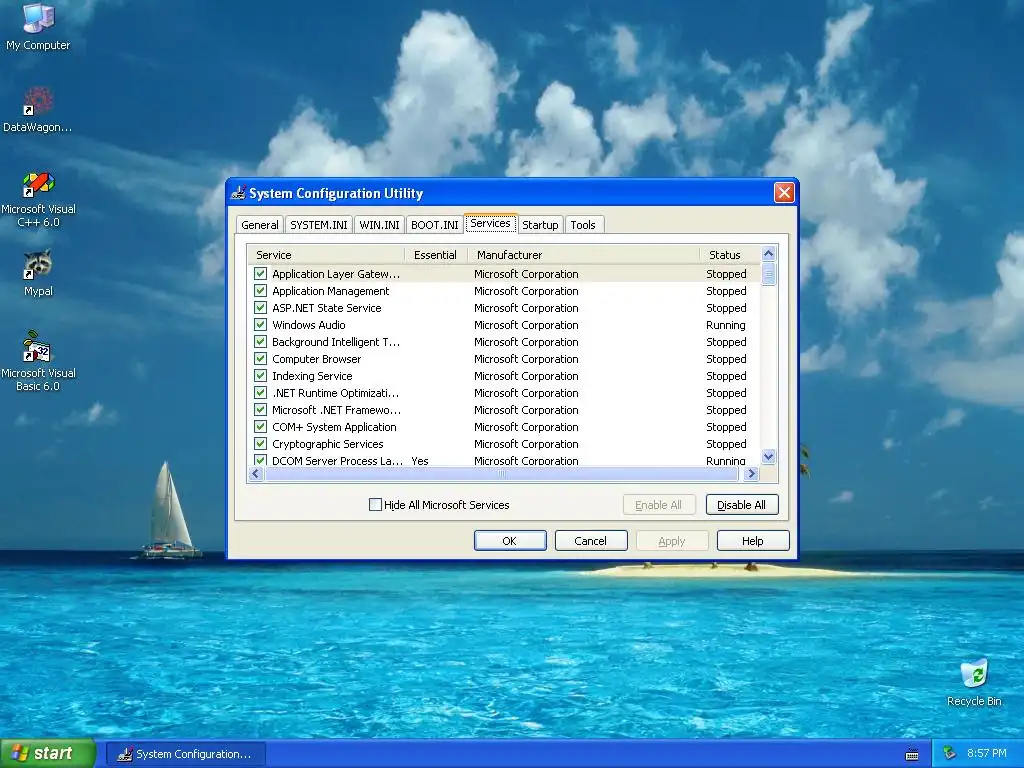Select the Indexing Service row name

coord(312,376)
